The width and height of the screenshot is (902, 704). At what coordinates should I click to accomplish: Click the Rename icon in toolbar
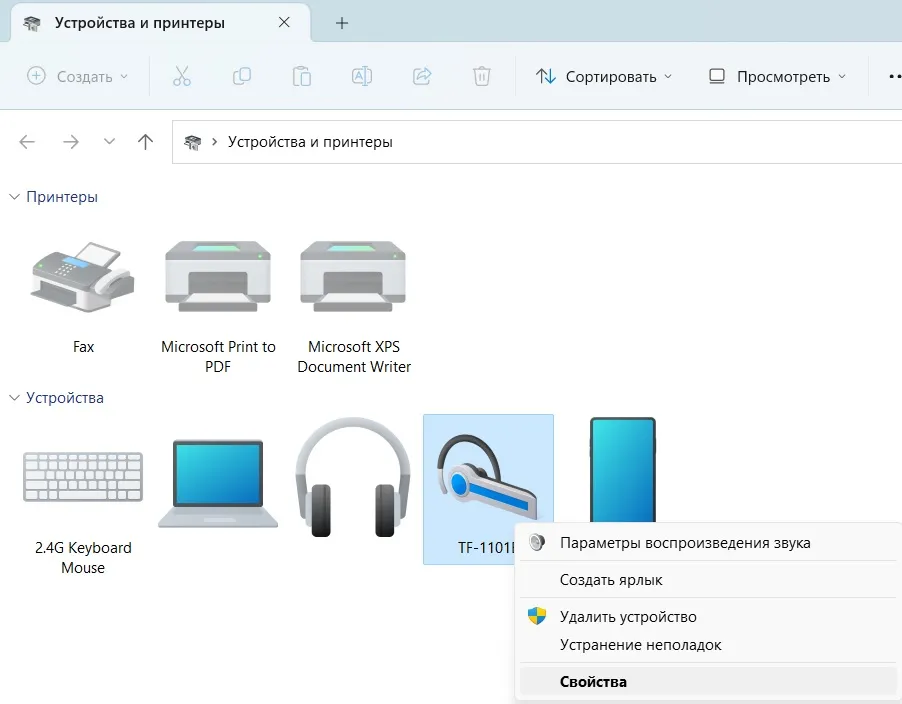[362, 76]
